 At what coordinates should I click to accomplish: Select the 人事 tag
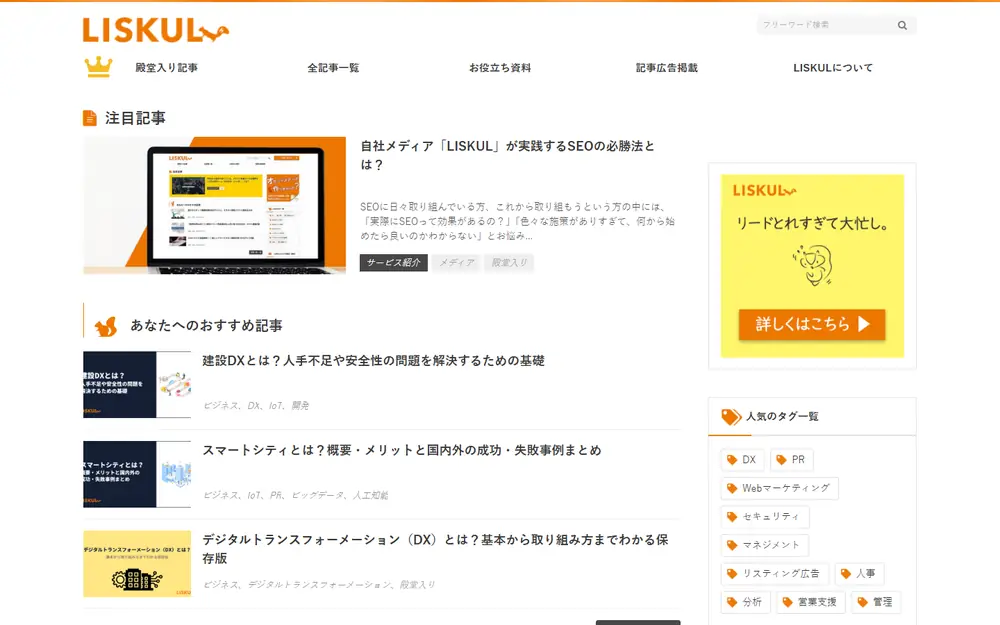coord(858,574)
